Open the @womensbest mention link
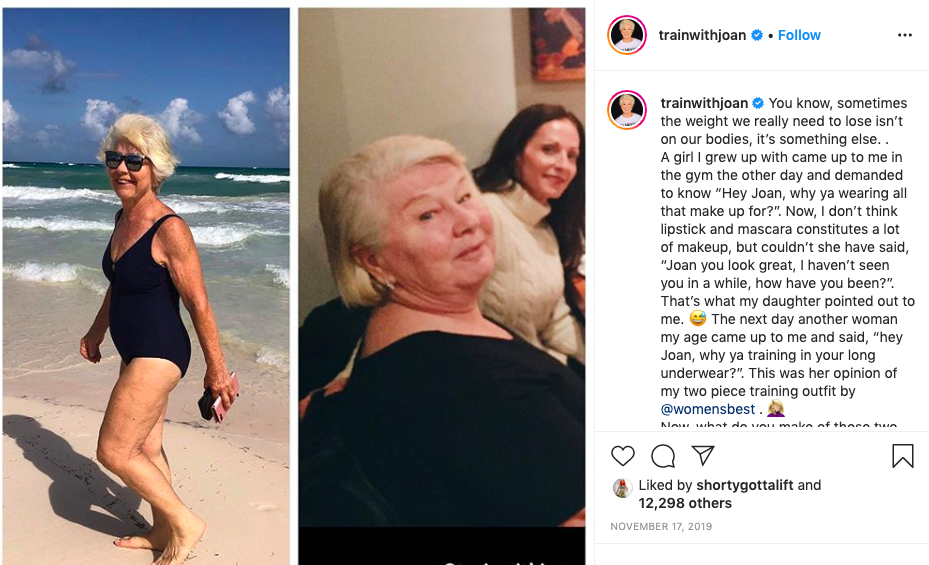The height and width of the screenshot is (565, 929). click(x=708, y=409)
